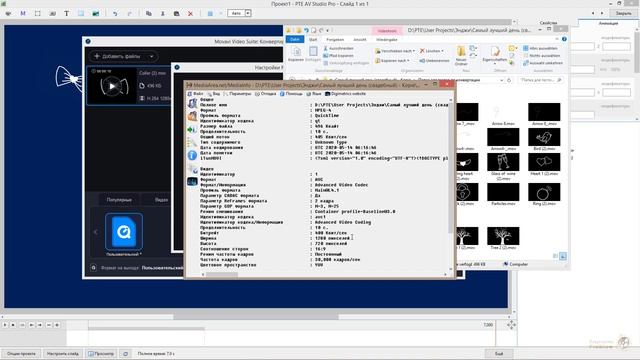
Task: Go to previous presets with left arrow
Action: (96, 232)
